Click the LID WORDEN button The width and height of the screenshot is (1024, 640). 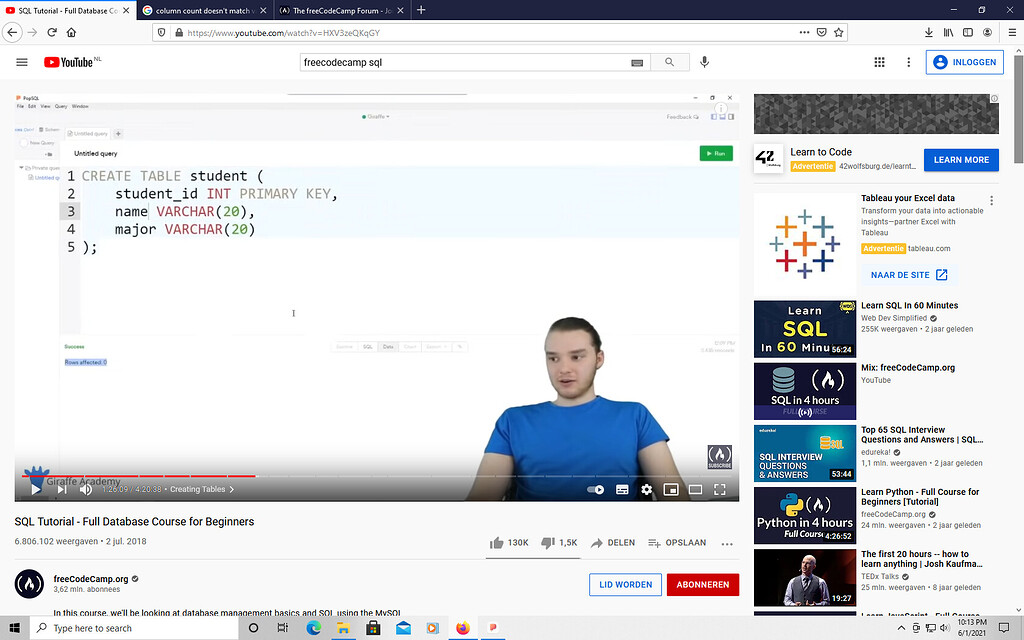click(626, 584)
